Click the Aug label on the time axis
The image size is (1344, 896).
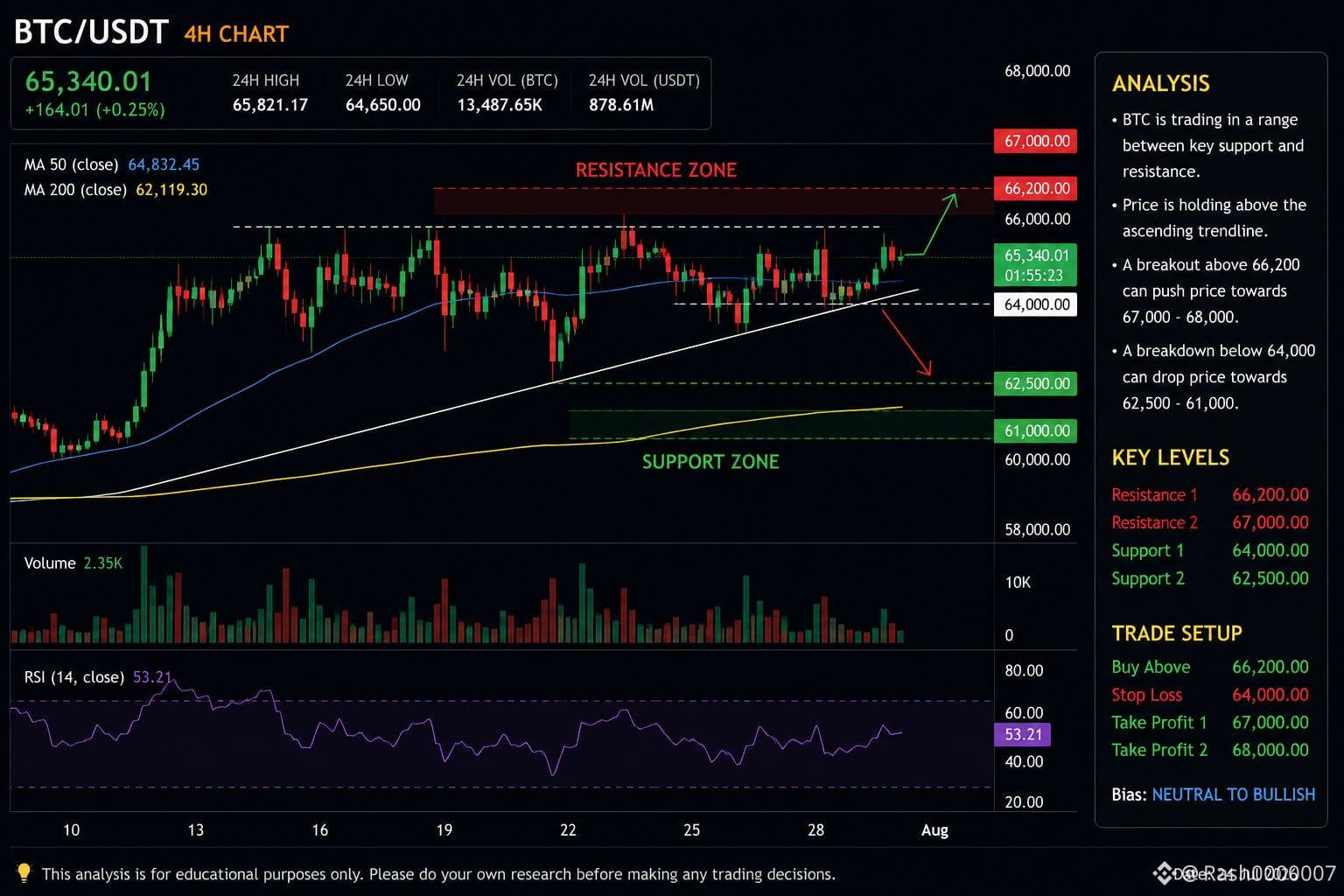934,830
